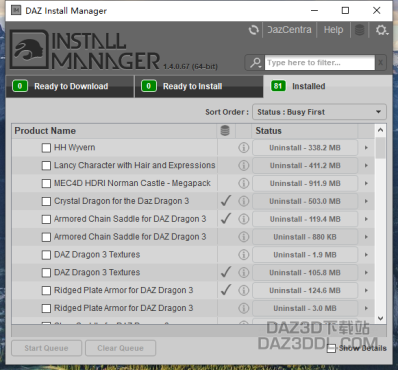Screen dimensions: 398x370
Task: Click Uninstall - 911.9 MB button
Action: pyautogui.click(x=305, y=183)
